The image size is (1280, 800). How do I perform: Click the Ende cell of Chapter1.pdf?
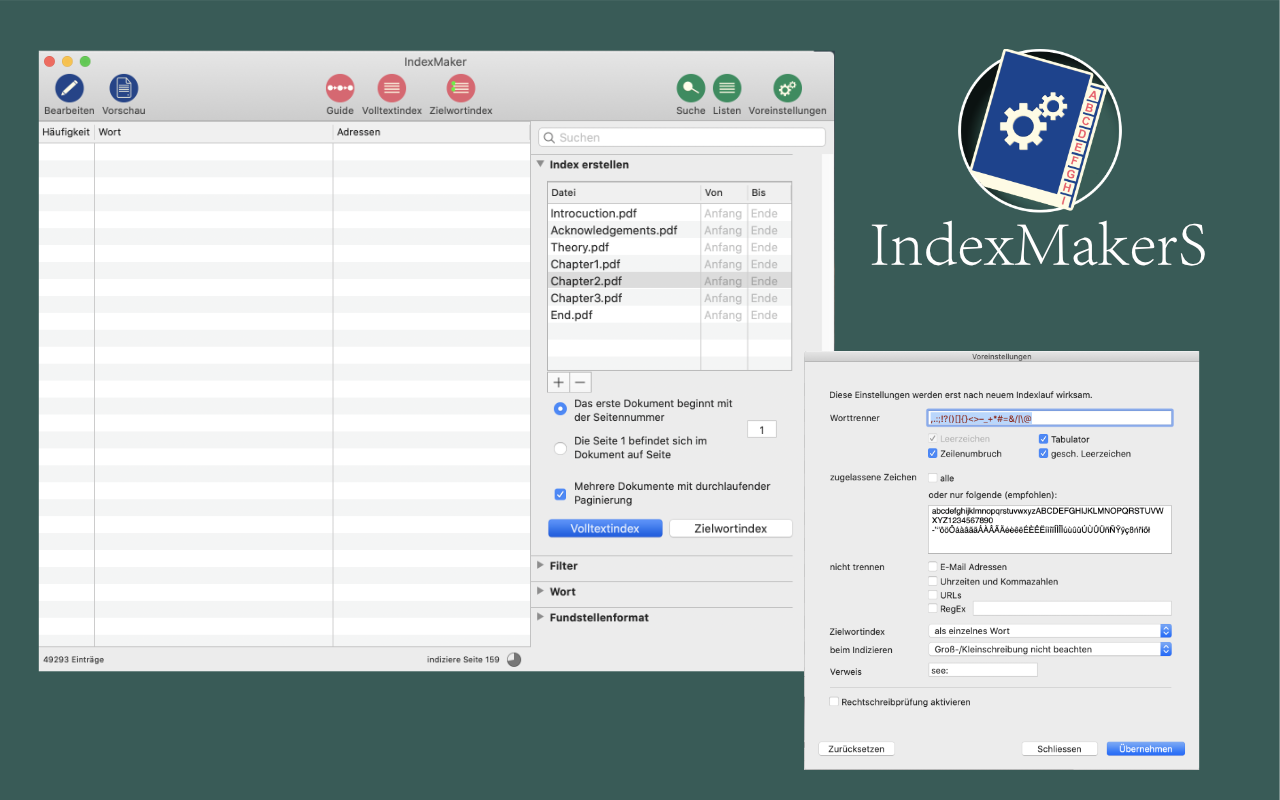(x=764, y=264)
